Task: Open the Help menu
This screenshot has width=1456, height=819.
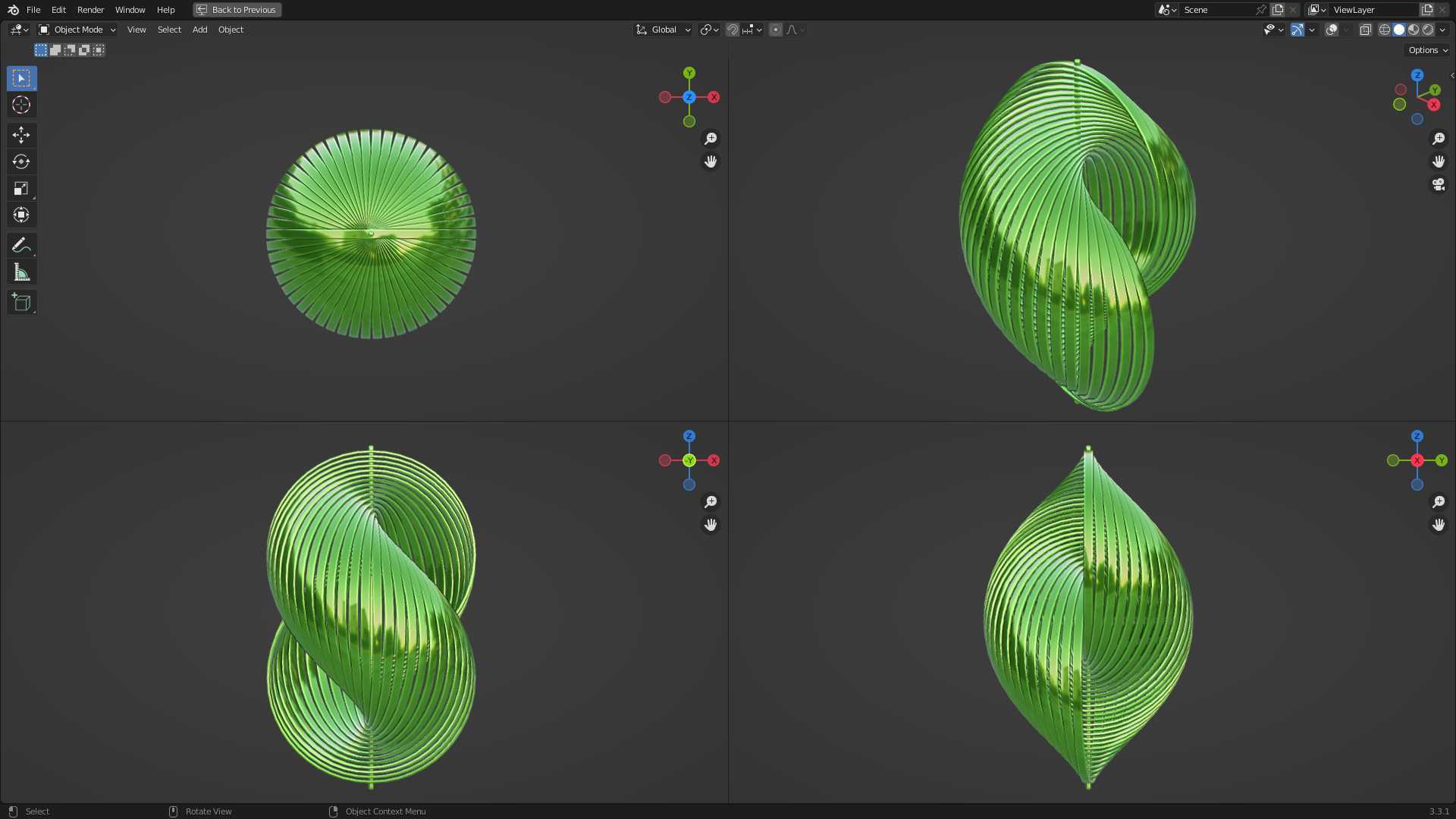Action: click(165, 10)
